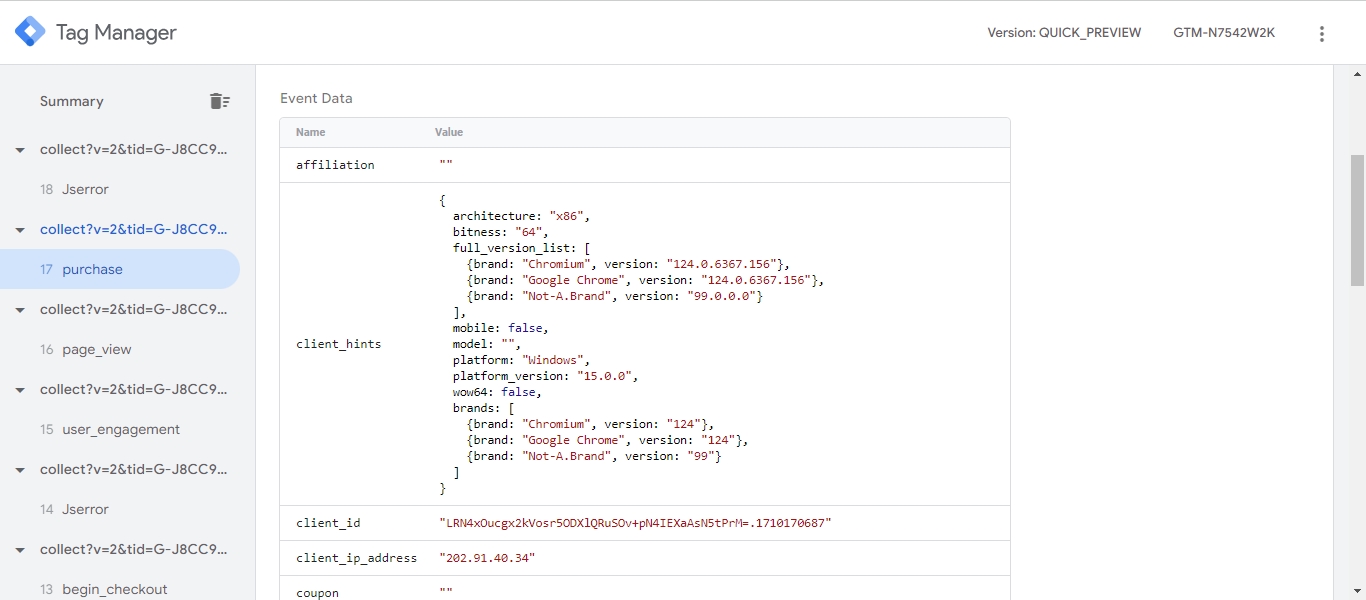Click the mobile: false line
The height and width of the screenshot is (600, 1366).
500,328
